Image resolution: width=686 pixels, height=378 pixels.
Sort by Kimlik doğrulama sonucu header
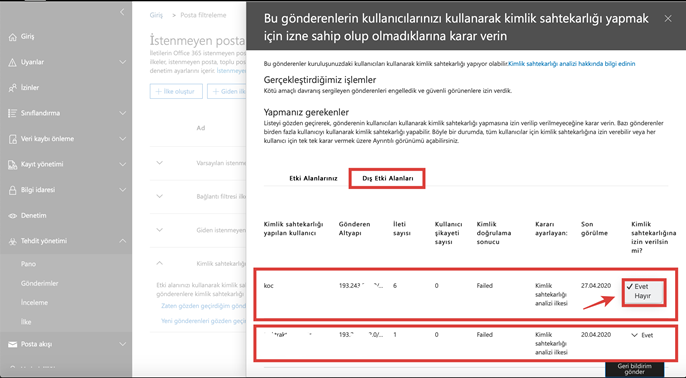[x=494, y=233]
